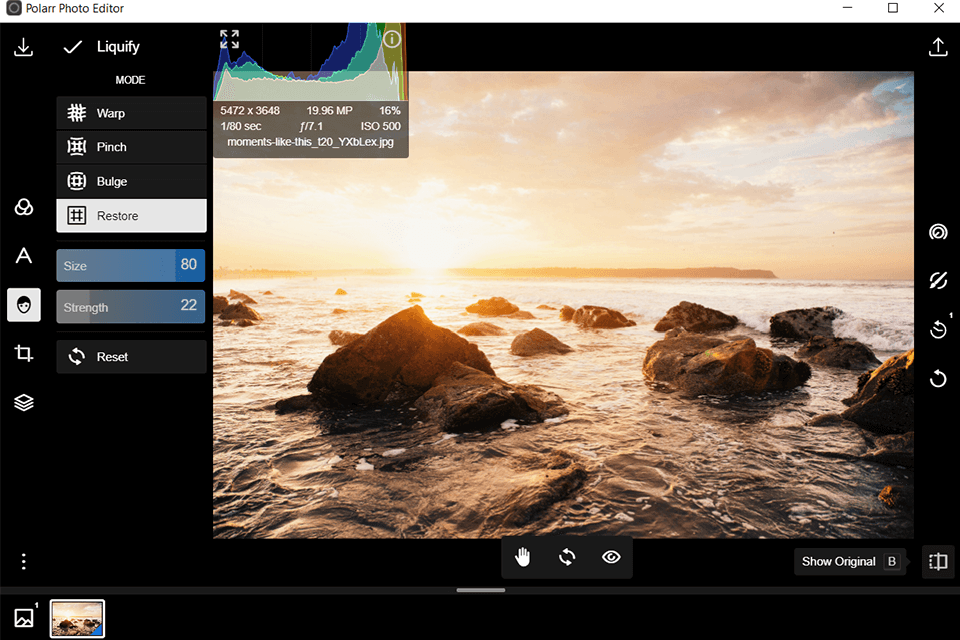Open the face retouch panel

point(23,305)
